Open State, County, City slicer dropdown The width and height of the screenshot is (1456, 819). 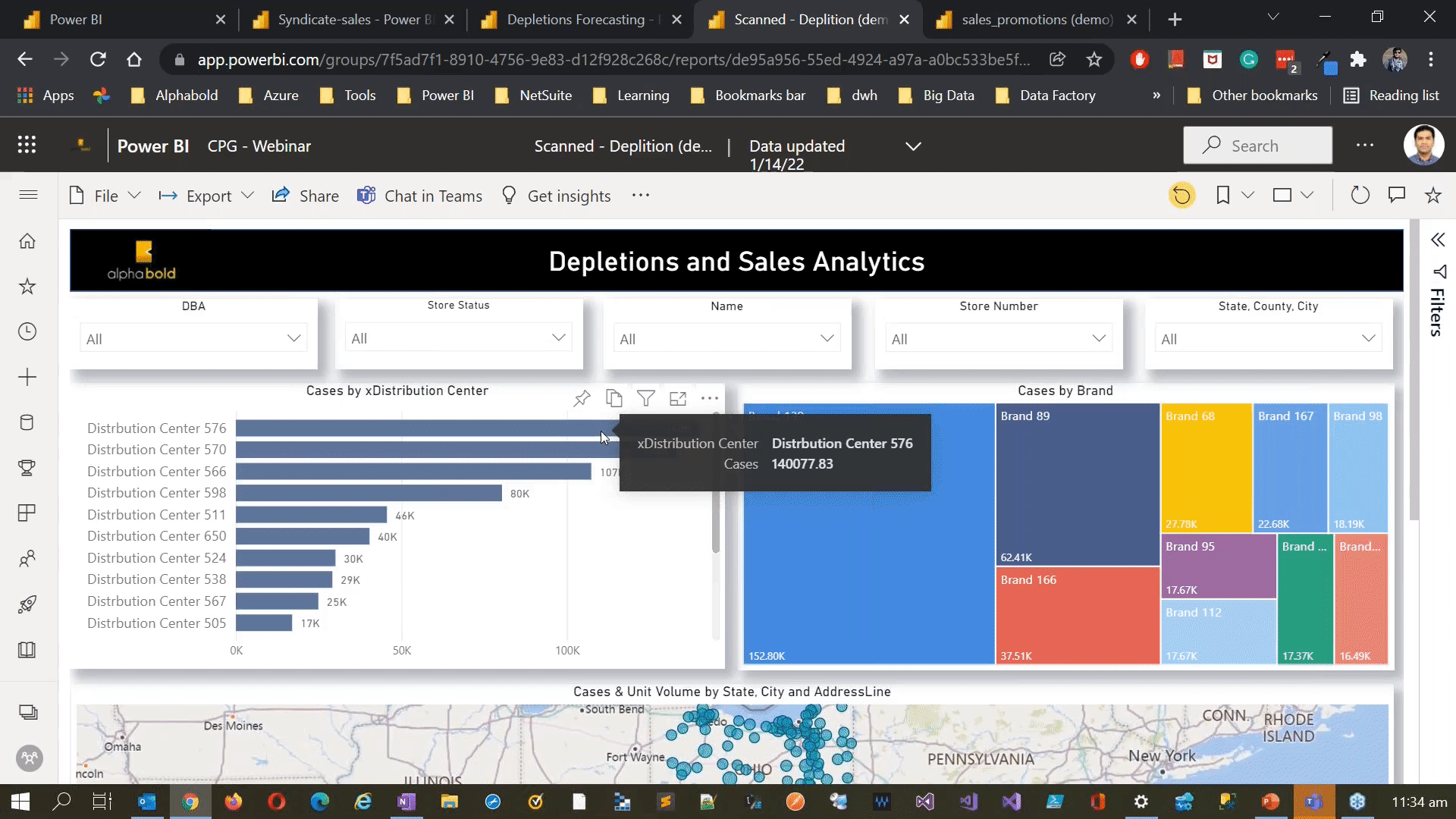pos(1269,339)
